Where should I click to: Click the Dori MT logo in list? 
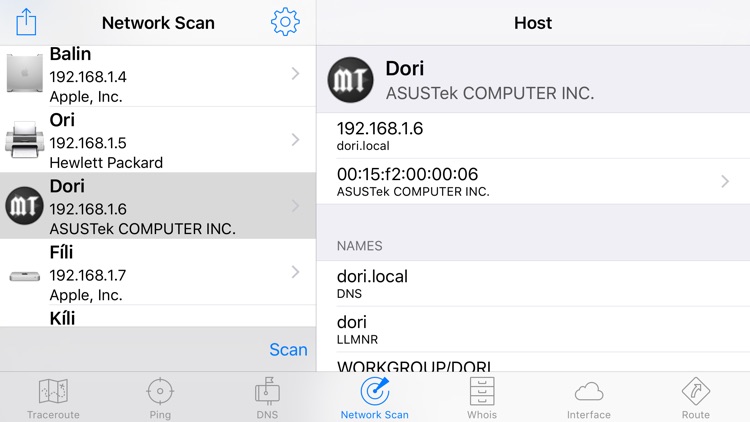coord(24,206)
